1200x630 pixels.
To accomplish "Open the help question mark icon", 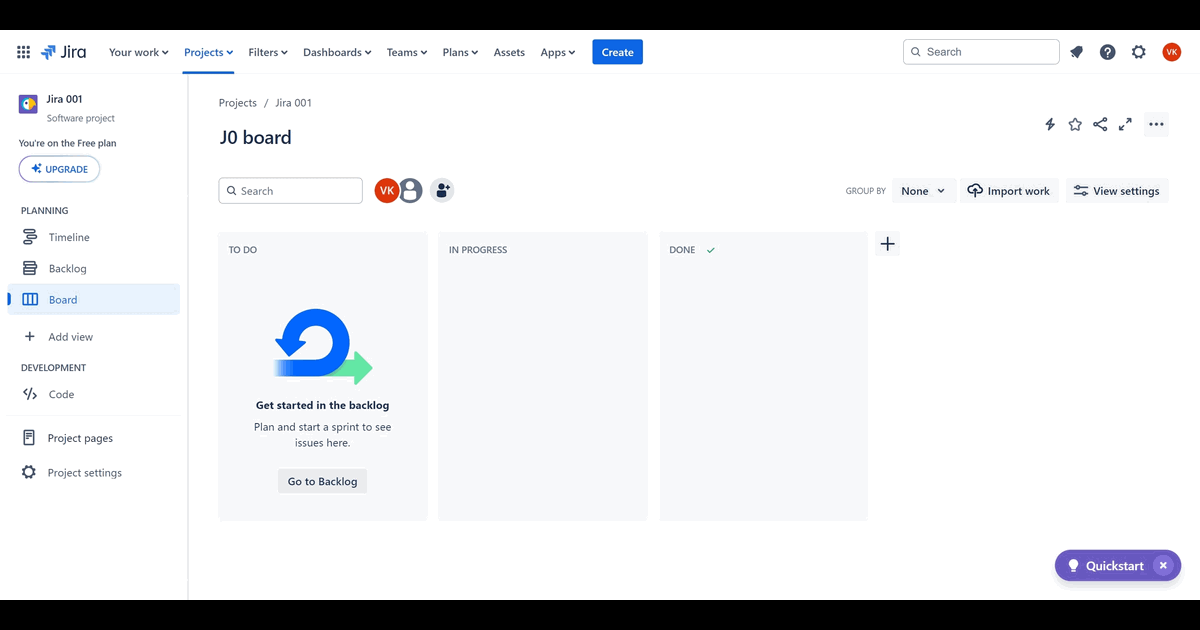I will tap(1108, 52).
